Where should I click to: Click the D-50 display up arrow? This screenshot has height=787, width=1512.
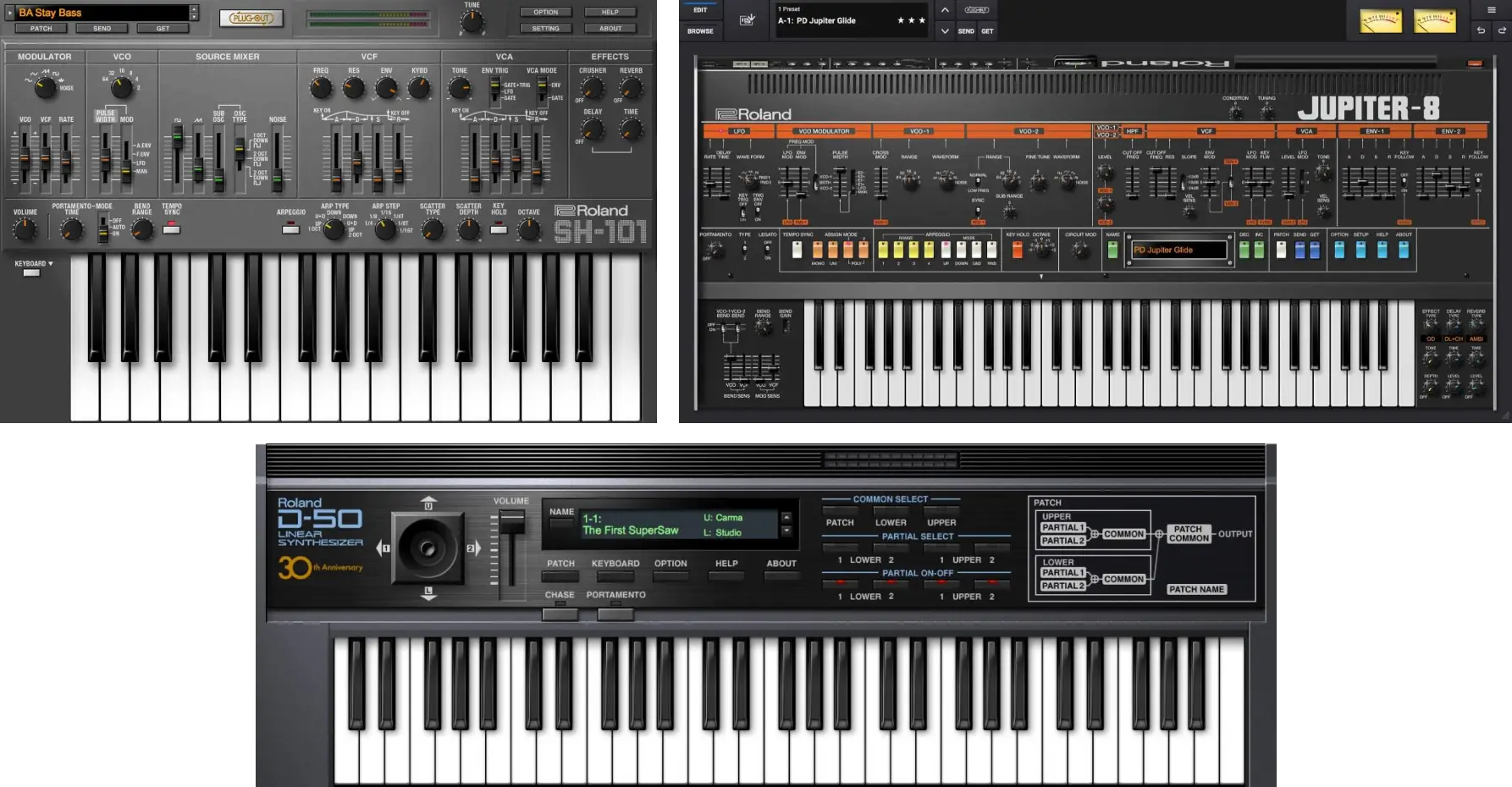786,517
